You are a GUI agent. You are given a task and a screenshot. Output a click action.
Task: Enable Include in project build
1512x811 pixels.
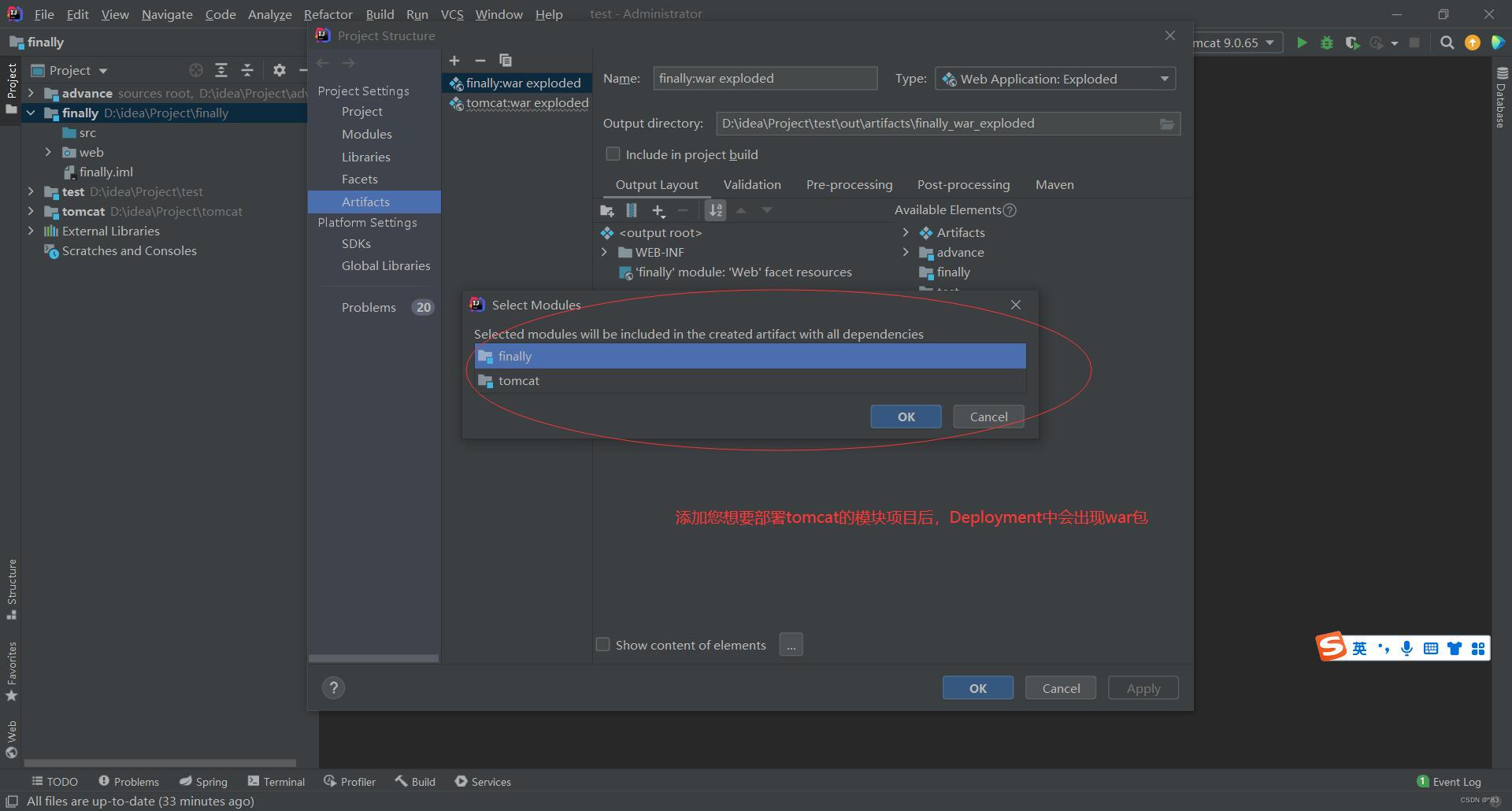(x=613, y=154)
